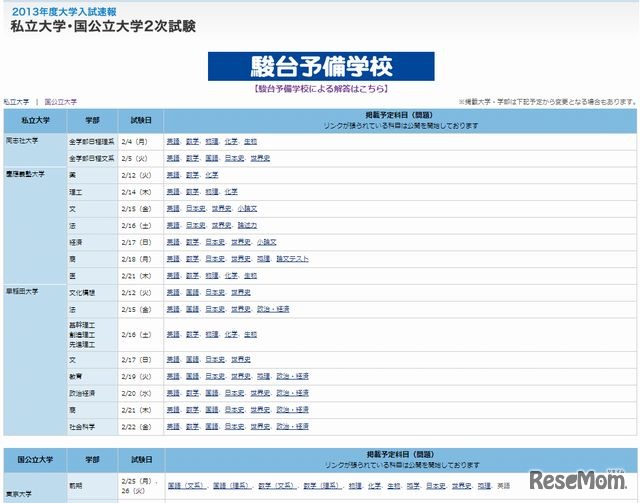Jump to 私立大学 anchor link at top

pos(16,102)
